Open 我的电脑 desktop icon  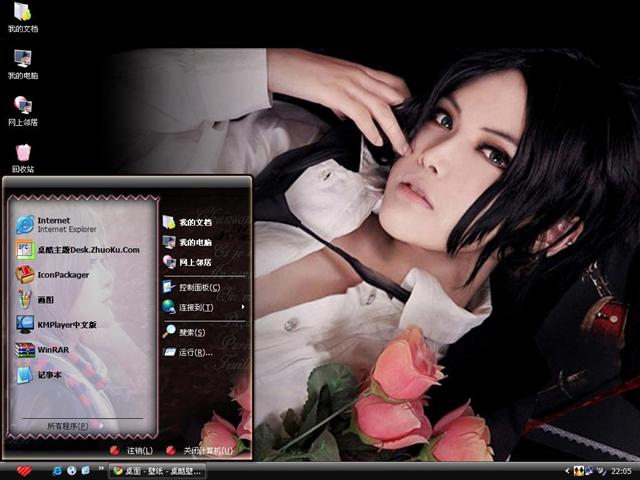click(x=23, y=64)
